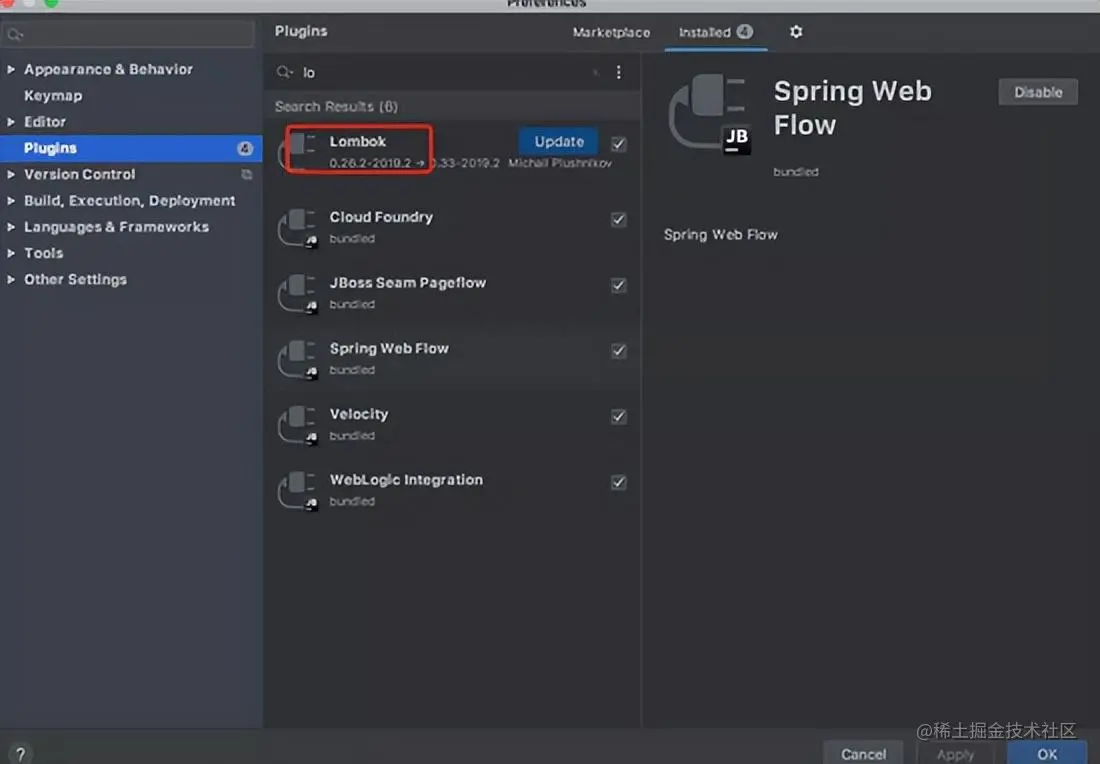This screenshot has height=764, width=1100.
Task: Confirm preferences with OK
Action: [1047, 754]
